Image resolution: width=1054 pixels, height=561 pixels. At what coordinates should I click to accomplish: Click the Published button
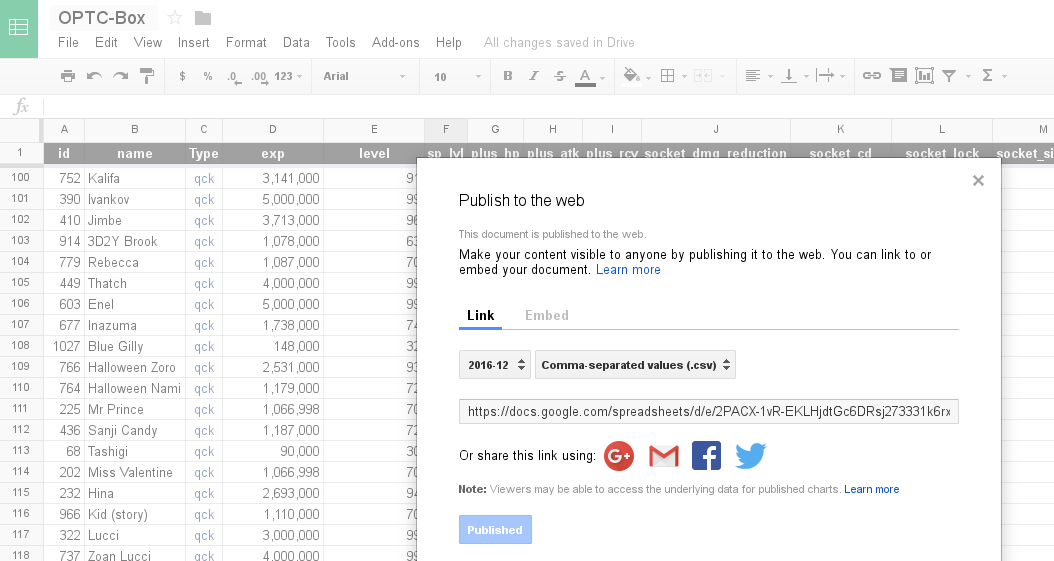[x=495, y=530]
